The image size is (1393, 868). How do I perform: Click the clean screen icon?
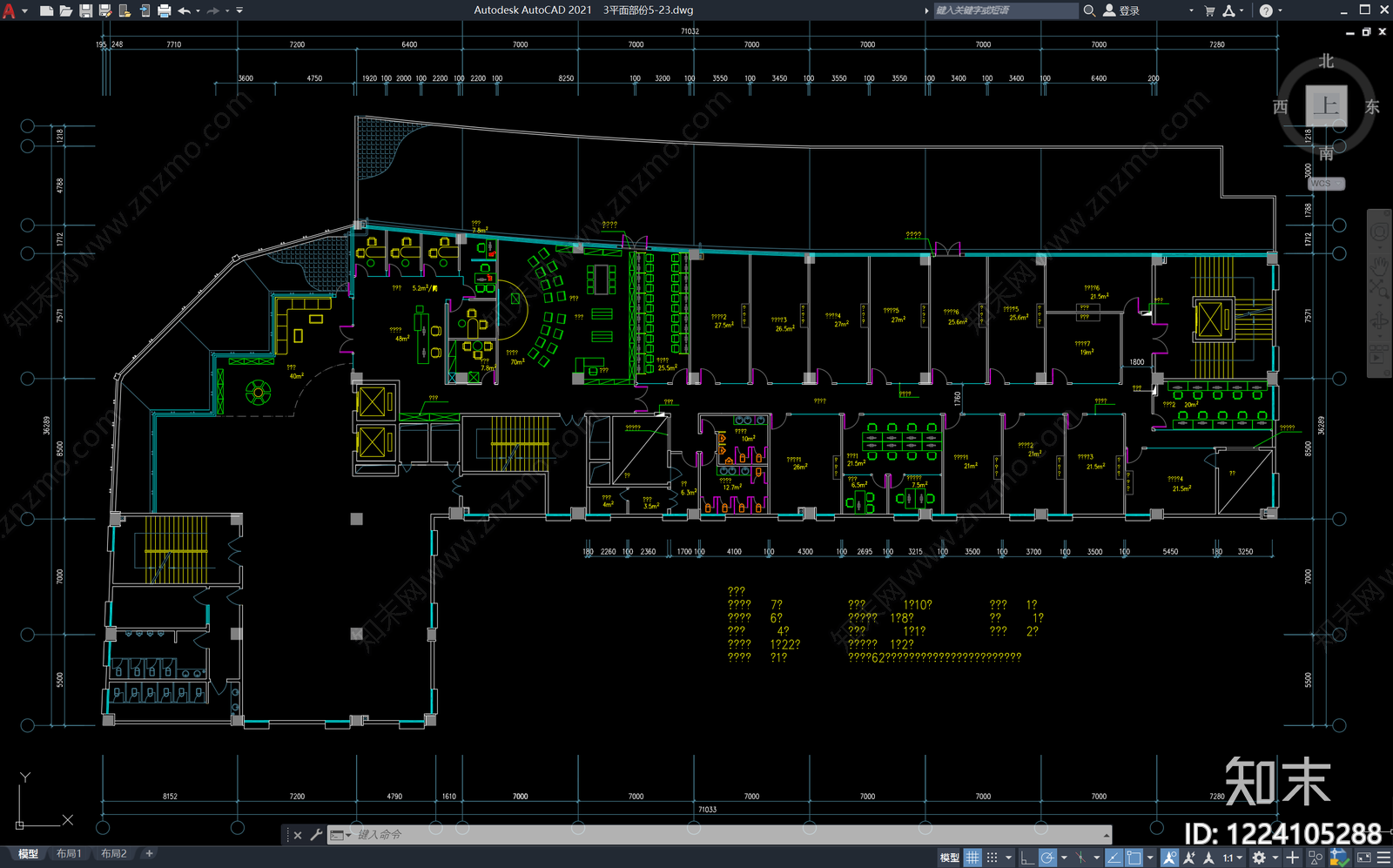click(x=1364, y=858)
